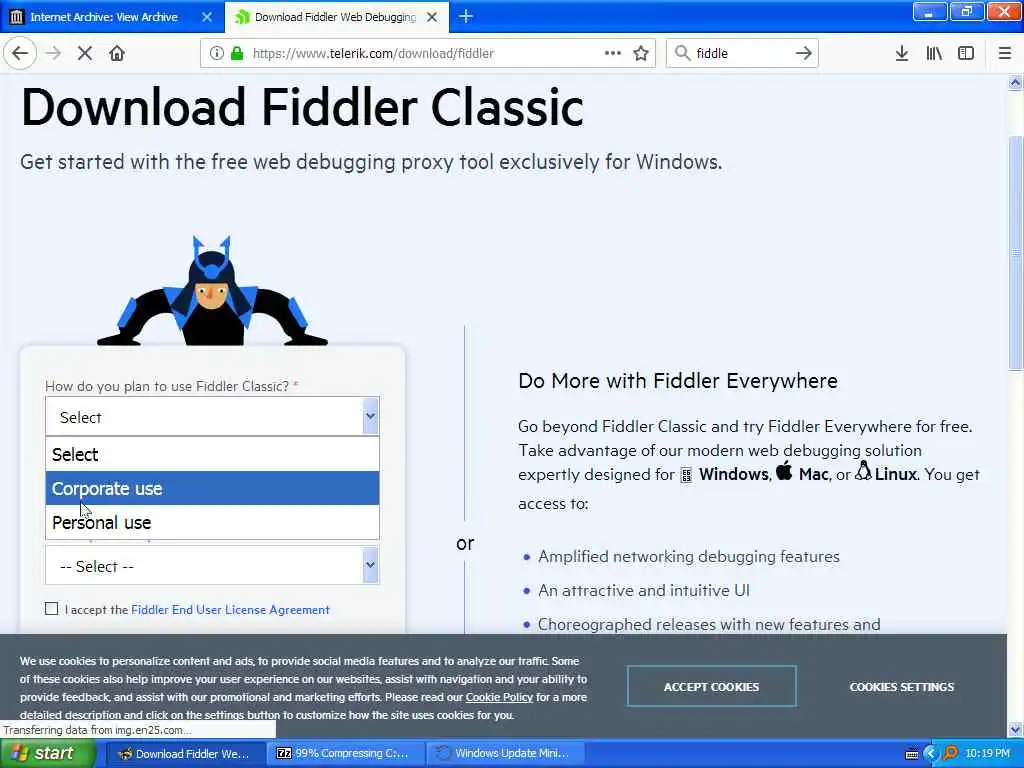Open the library bookshelf icon
The width and height of the screenshot is (1024, 768).
pyautogui.click(x=934, y=53)
